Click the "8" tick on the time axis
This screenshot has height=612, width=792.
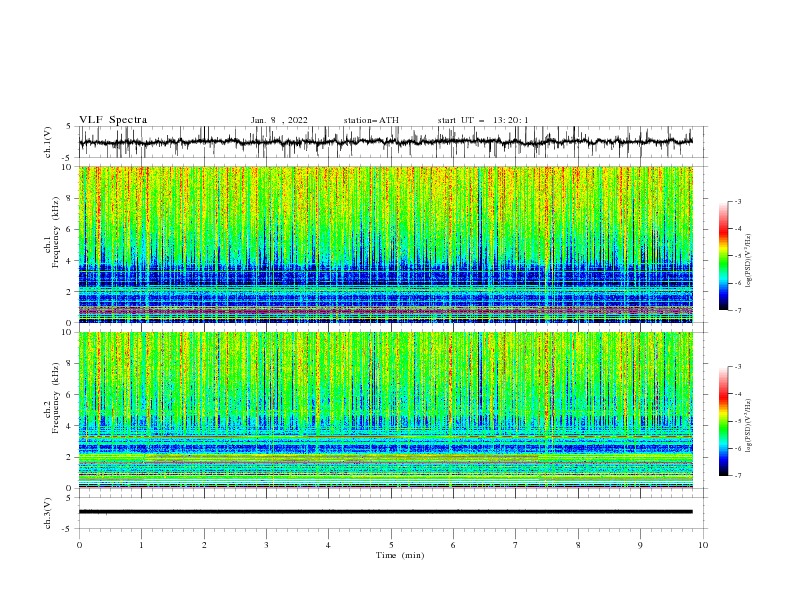(x=578, y=545)
